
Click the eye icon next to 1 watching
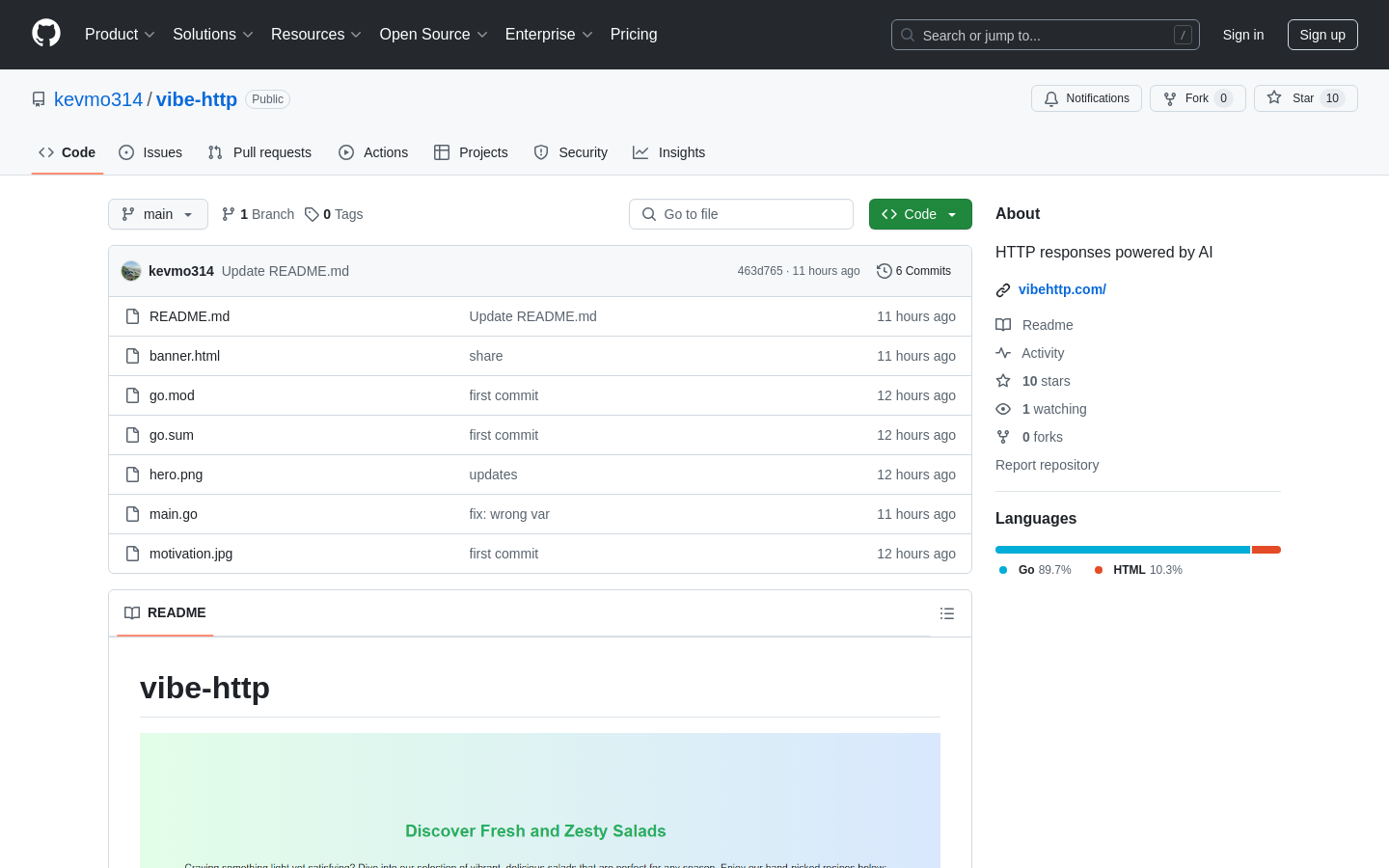point(1003,409)
